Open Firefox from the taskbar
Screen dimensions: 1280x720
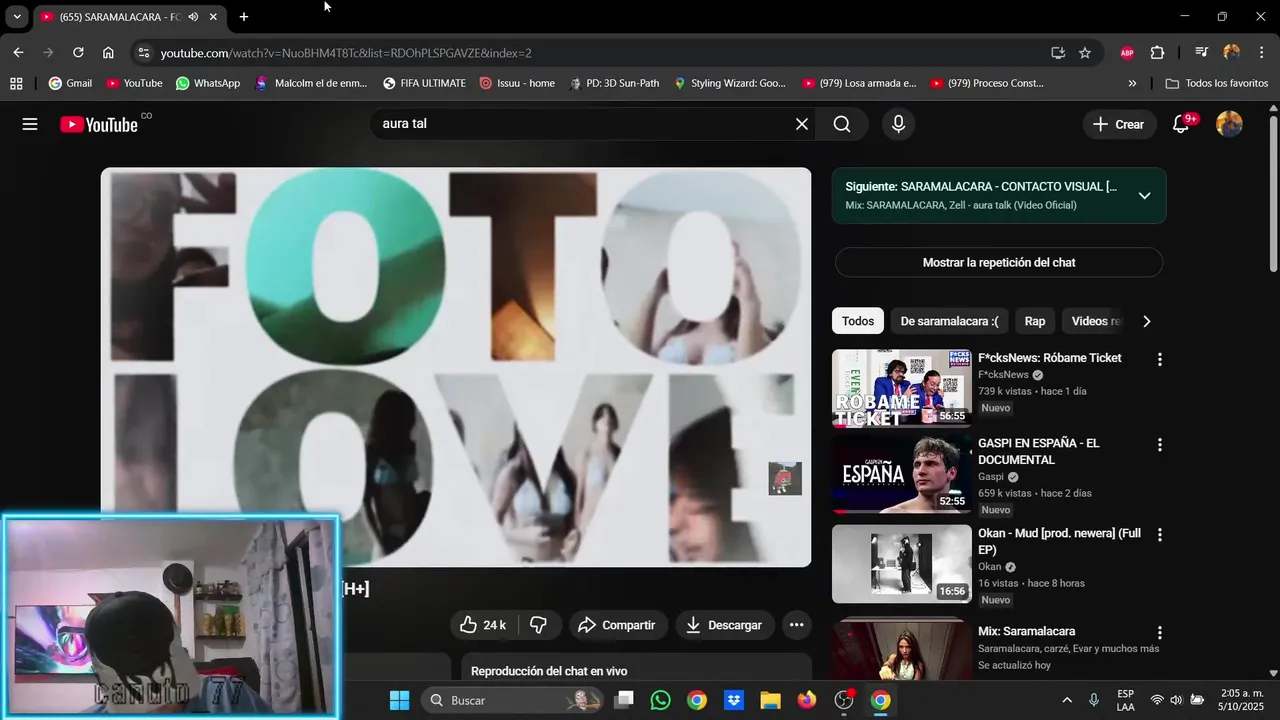pos(807,700)
